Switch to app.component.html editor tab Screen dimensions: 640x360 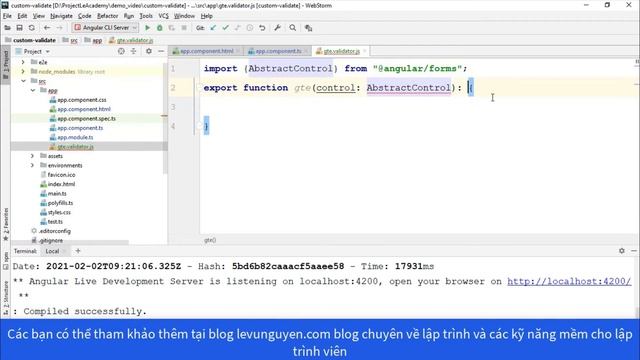pyautogui.click(x=207, y=51)
